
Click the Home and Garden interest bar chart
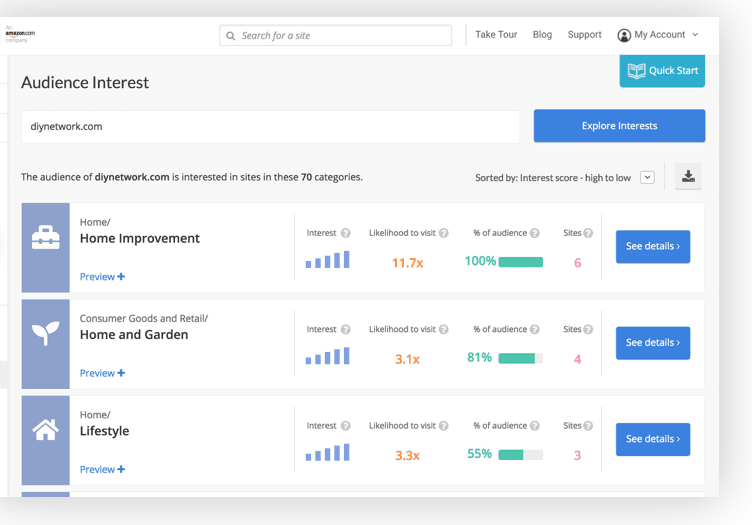[x=328, y=356]
